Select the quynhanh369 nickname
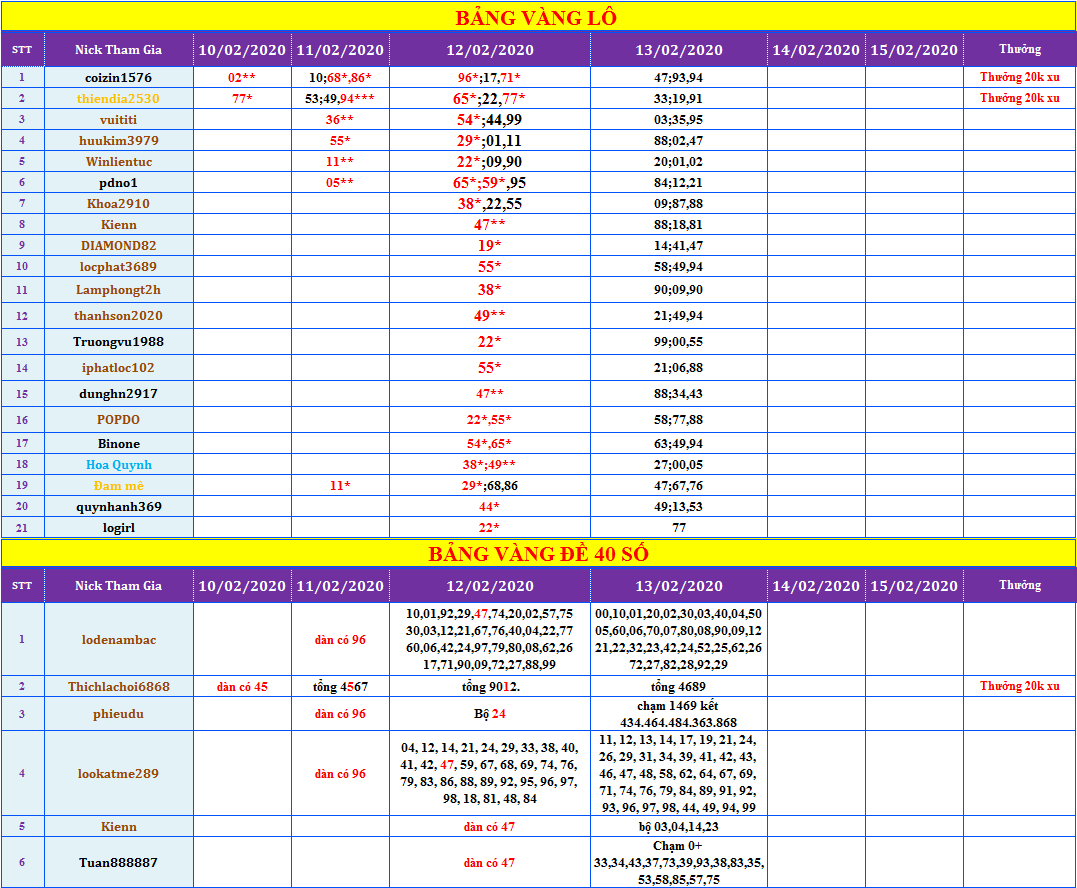The height and width of the screenshot is (888, 1077). coord(118,506)
